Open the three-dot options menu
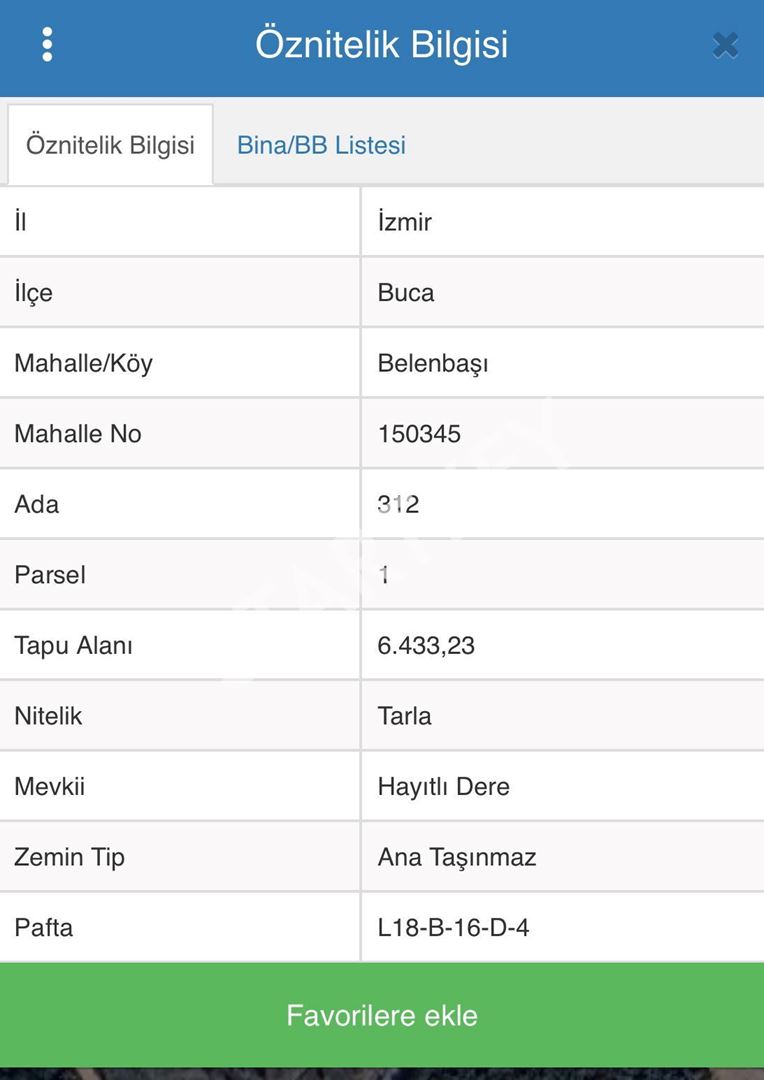 click(x=47, y=45)
